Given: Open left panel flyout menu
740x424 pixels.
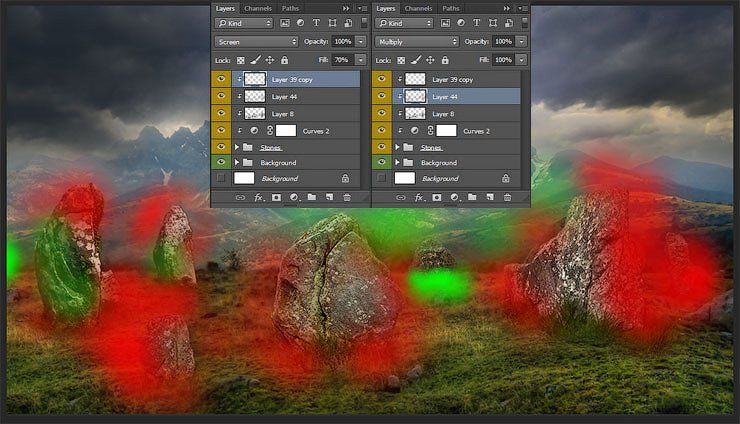Looking at the screenshot, I should [362, 8].
